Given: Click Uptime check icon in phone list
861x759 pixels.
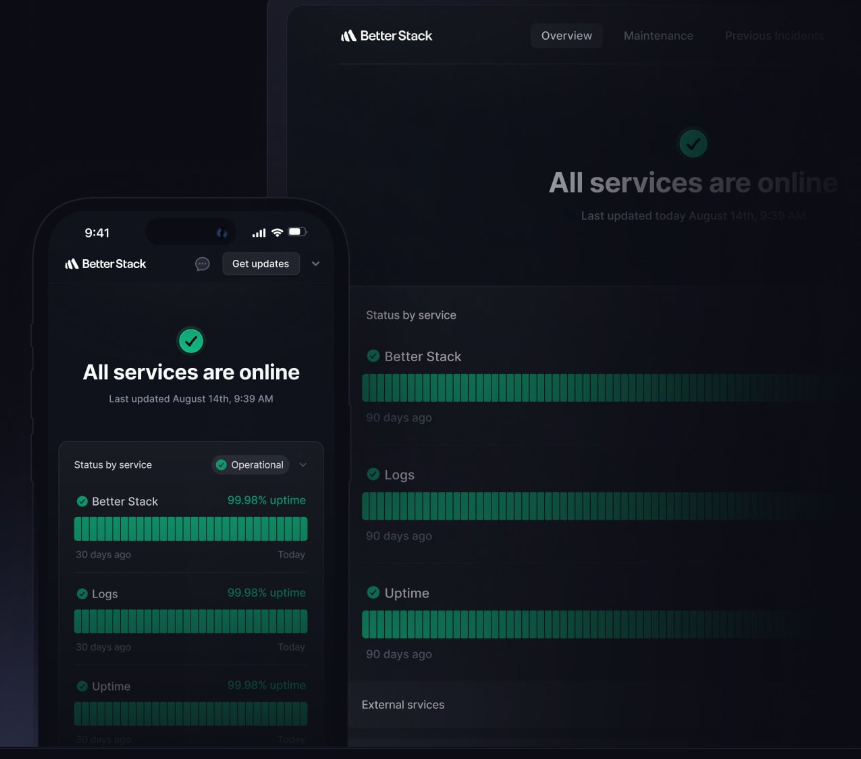Looking at the screenshot, I should pos(82,686).
